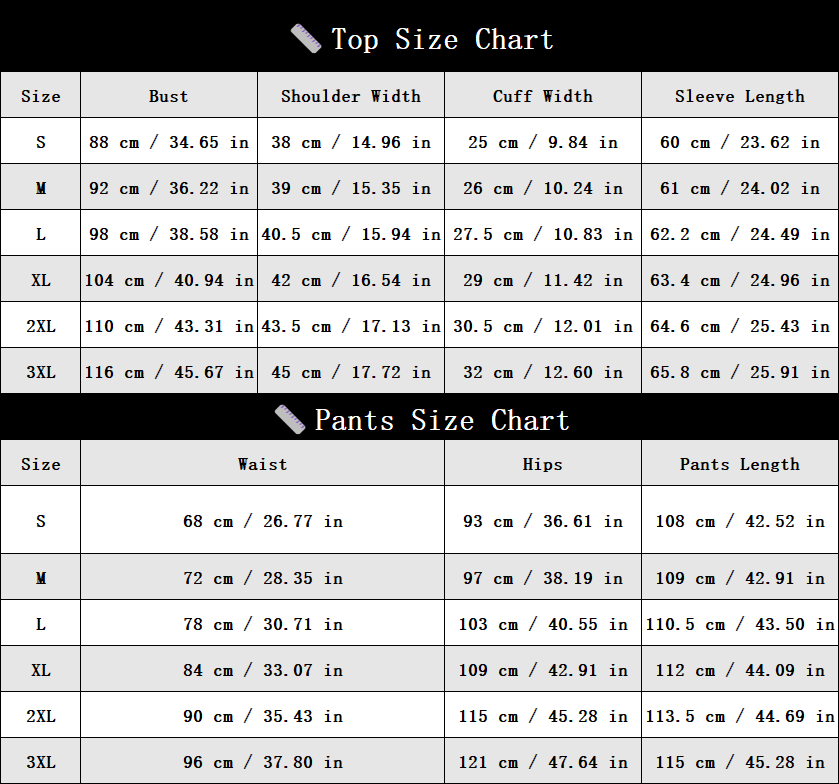The height and width of the screenshot is (784, 839).
Task: Click the ruler icon beside Top Size Chart
Action: coord(306,39)
